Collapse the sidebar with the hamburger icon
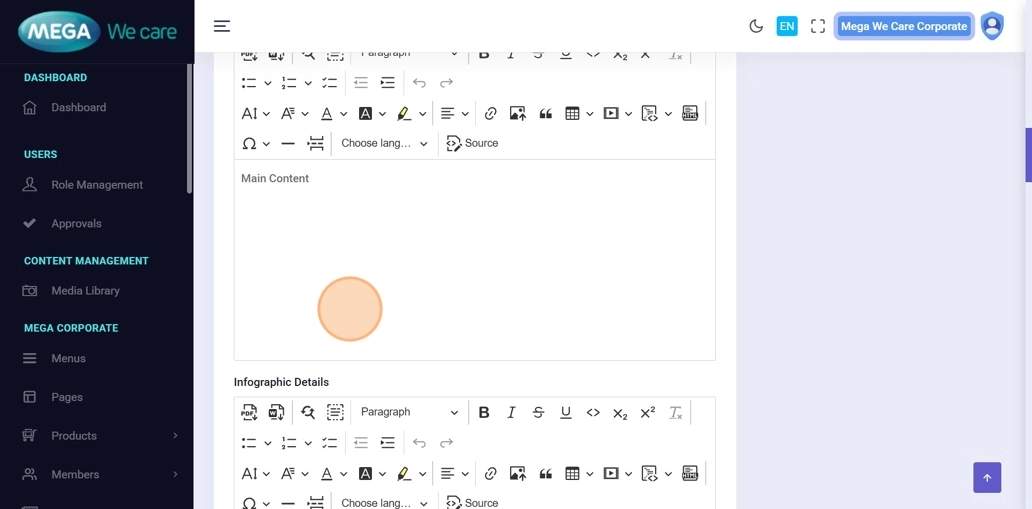Screen dimensions: 1032x509 [222, 26]
